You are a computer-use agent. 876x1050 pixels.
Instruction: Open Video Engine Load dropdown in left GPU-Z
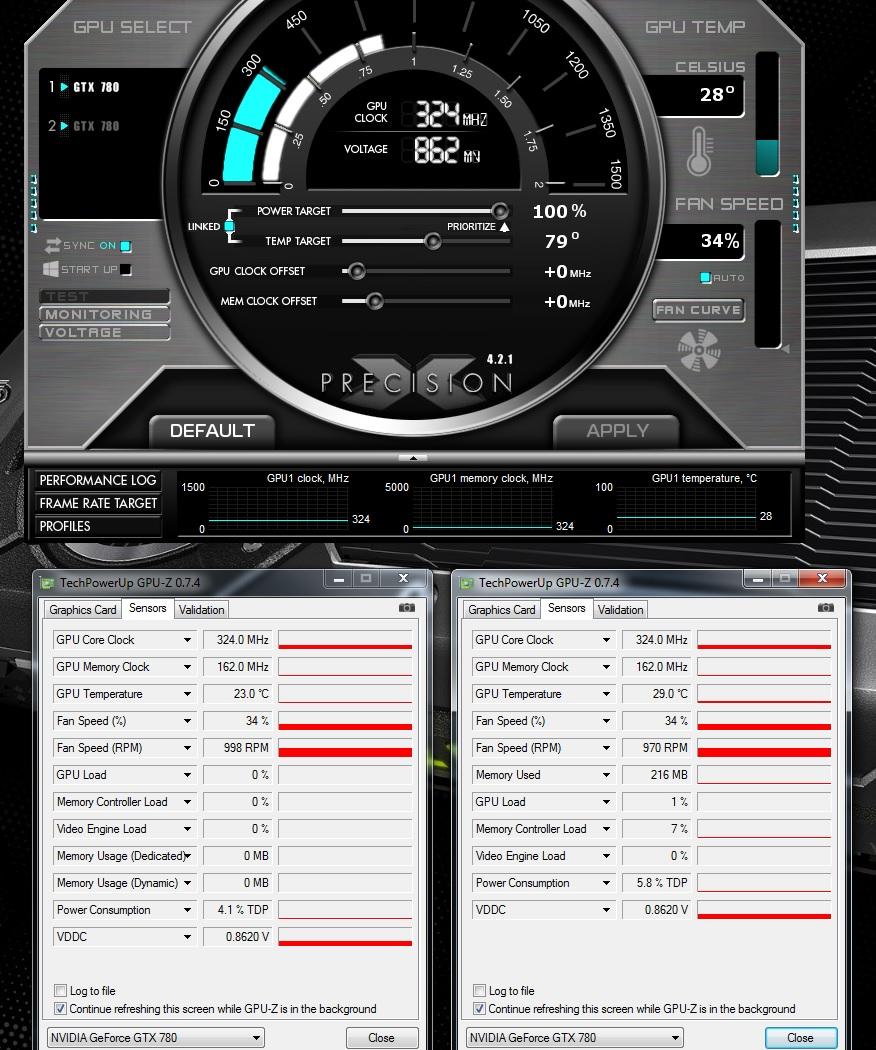[188, 829]
